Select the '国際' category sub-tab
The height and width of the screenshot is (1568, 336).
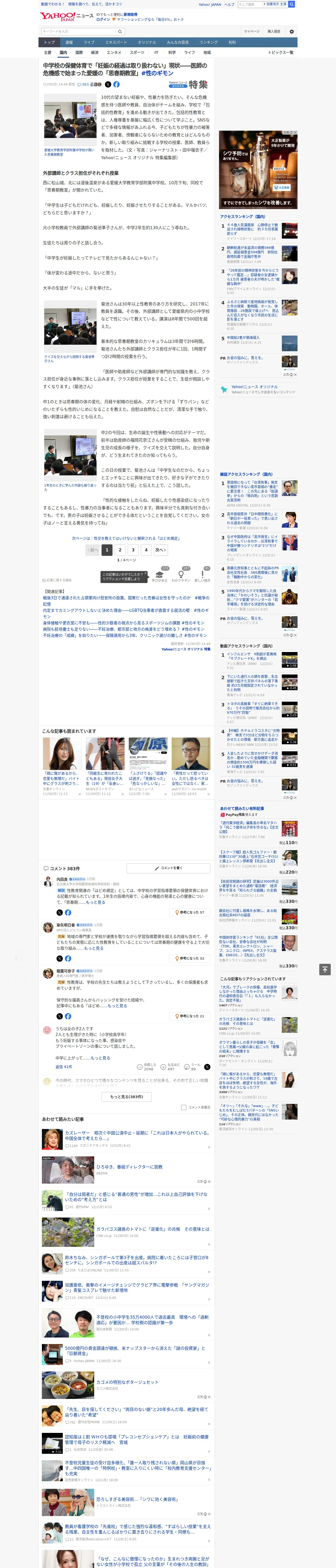click(79, 52)
